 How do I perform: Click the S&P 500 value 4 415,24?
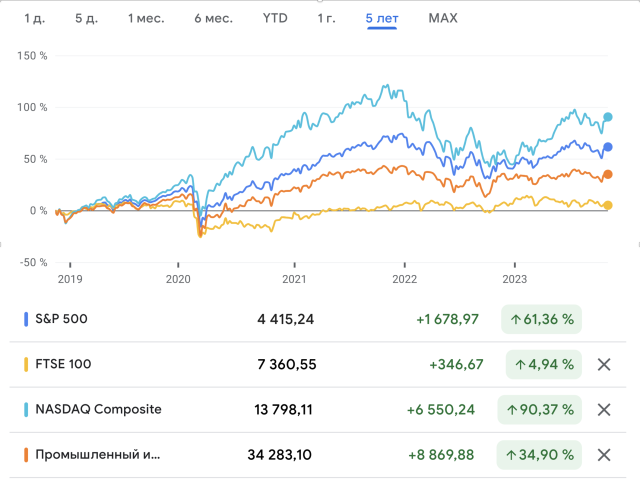click(x=286, y=319)
